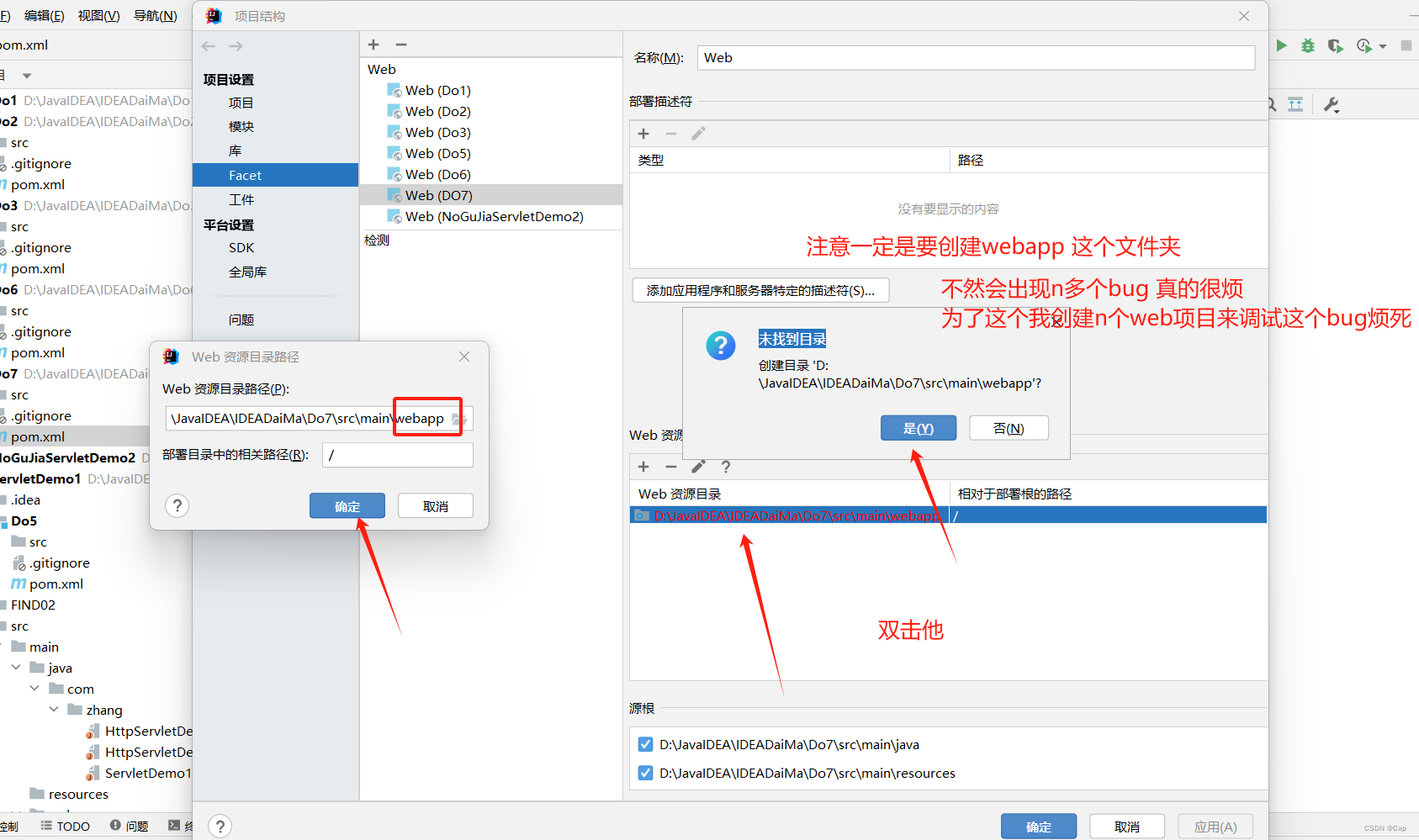Select Detection (检测) item in facet list
This screenshot has height=840, width=1419.
pos(377,240)
